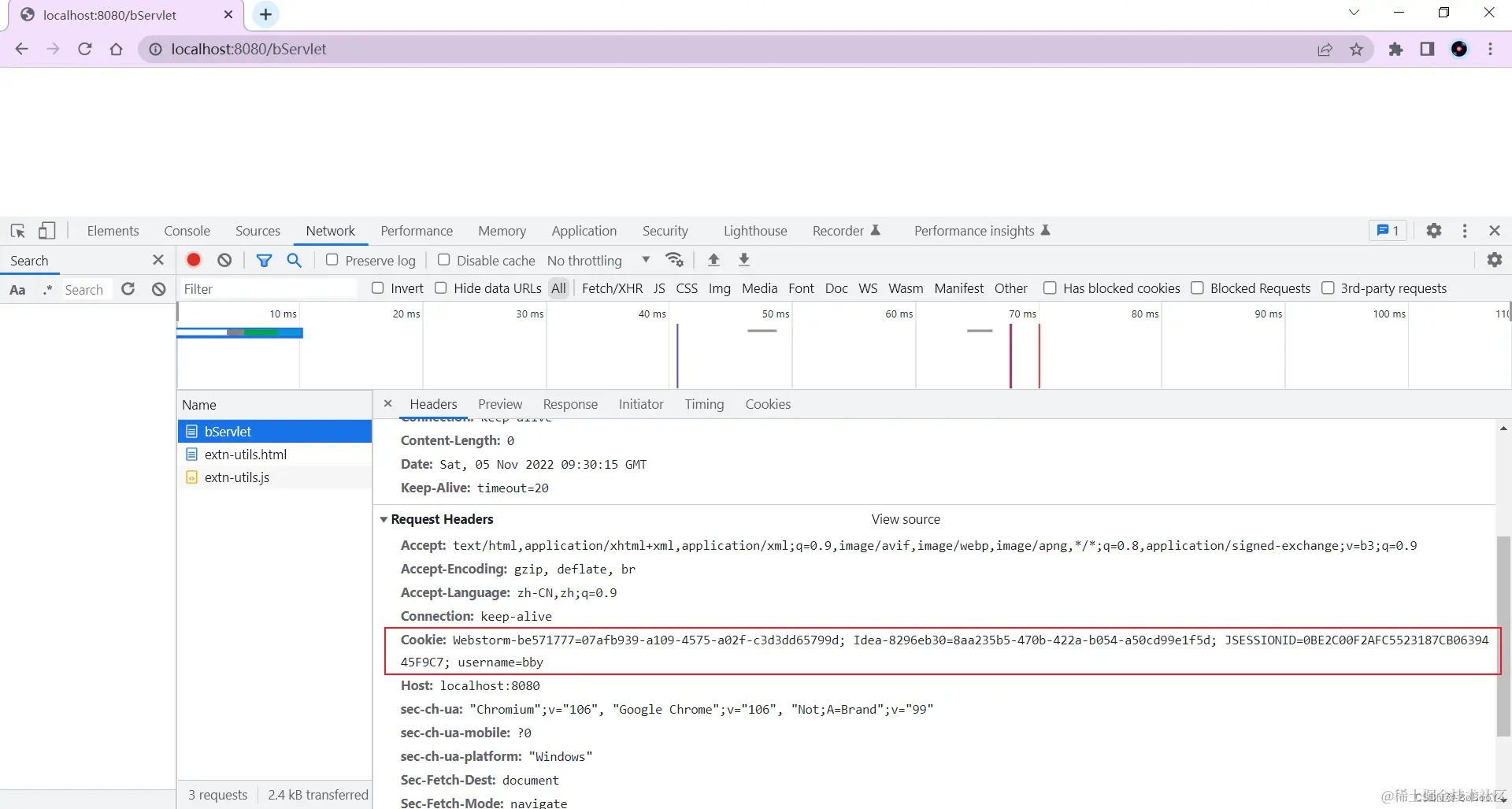
Task: Open the Timing tab of request
Action: [x=704, y=404]
